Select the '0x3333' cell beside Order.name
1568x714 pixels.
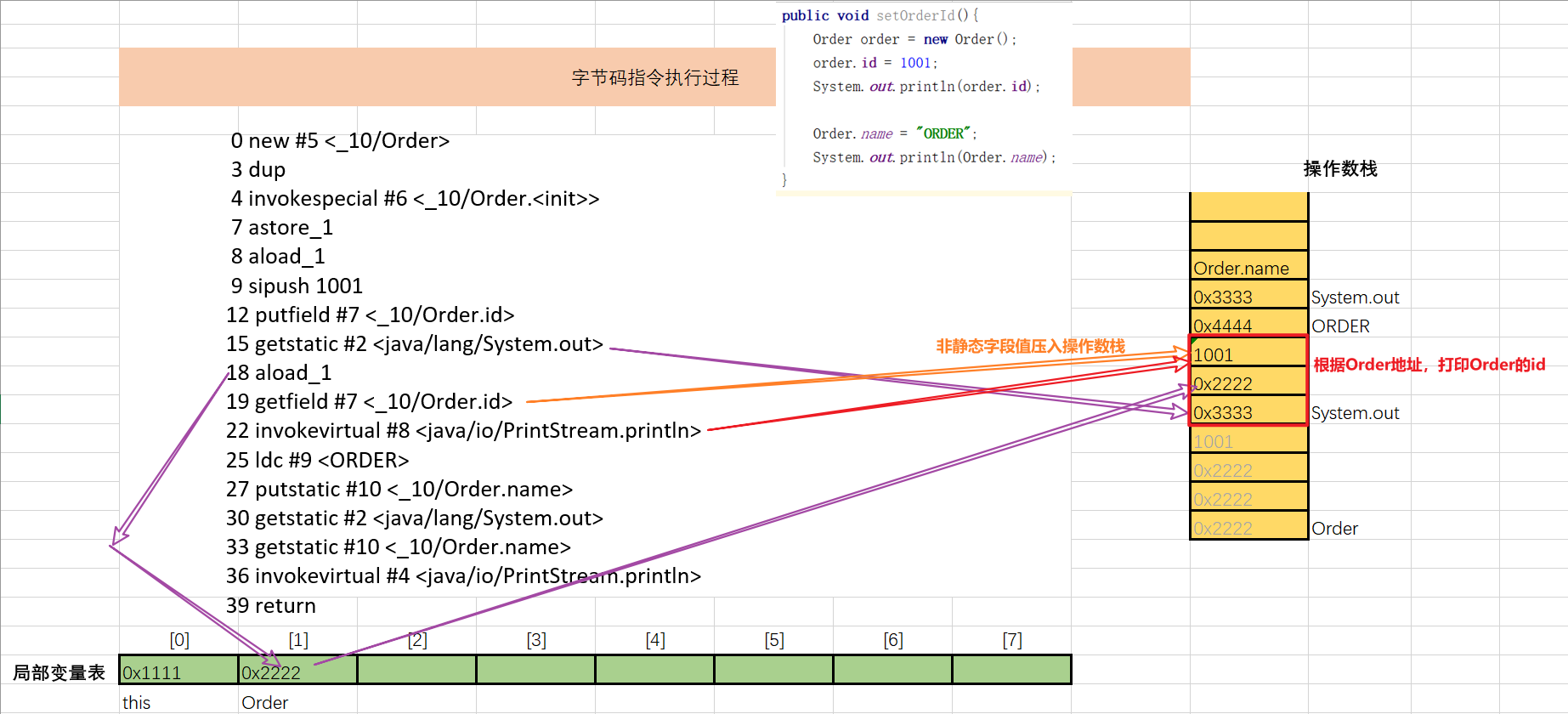1248,297
